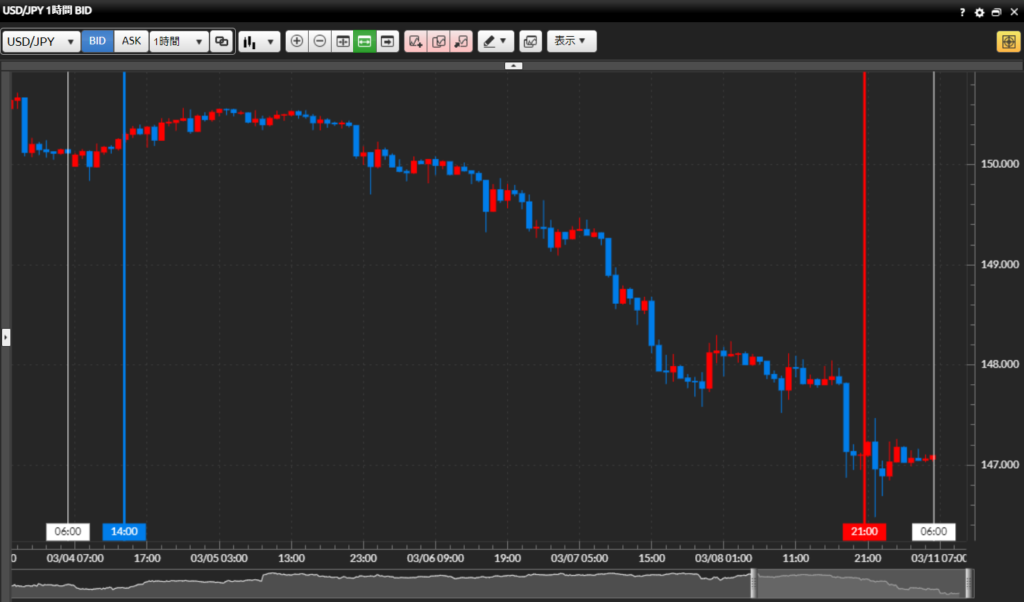Switch price display to BID
This screenshot has width=1024, height=602.
97,42
